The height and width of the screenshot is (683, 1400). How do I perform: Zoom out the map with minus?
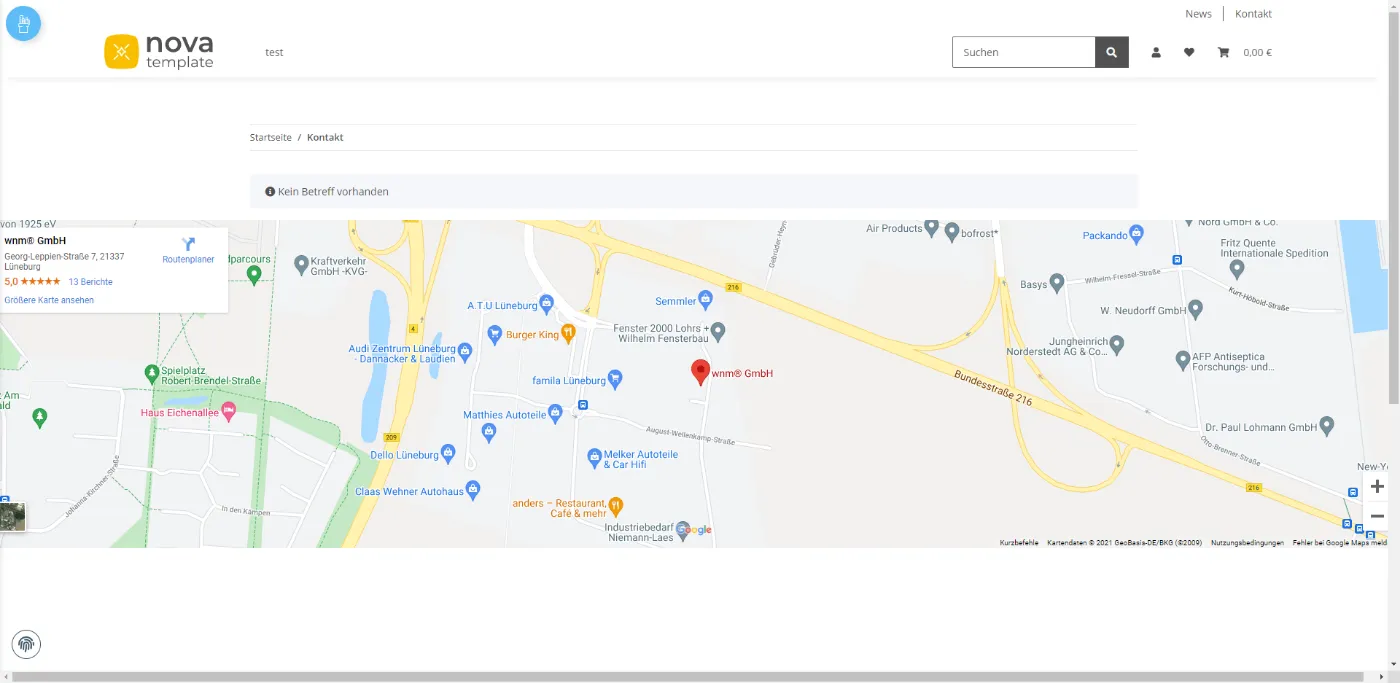click(x=1377, y=516)
